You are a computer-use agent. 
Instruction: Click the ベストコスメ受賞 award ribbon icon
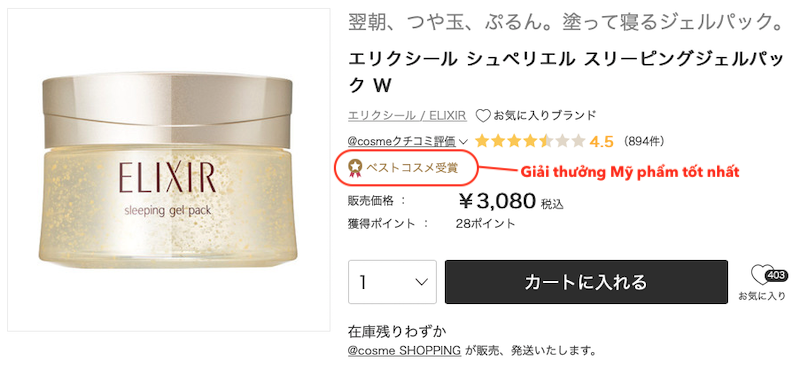(355, 167)
